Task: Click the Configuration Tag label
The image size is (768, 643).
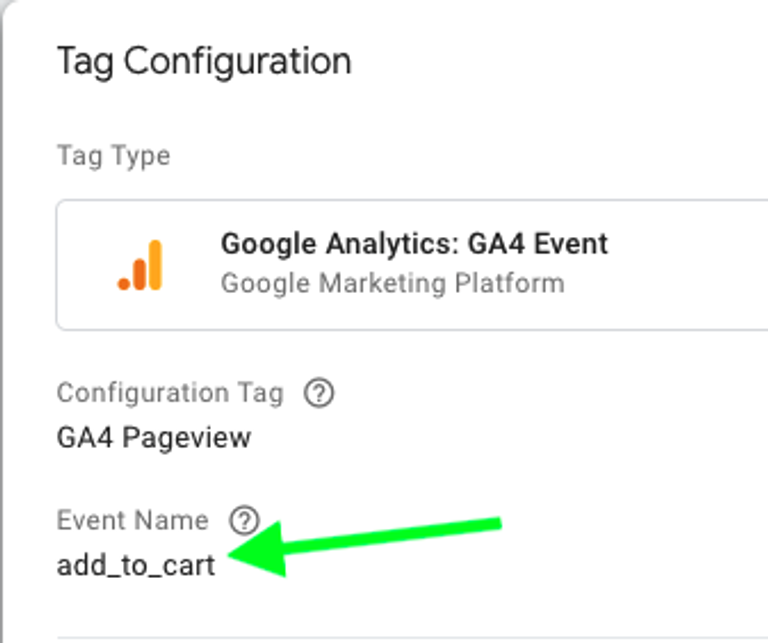Action: (x=170, y=393)
